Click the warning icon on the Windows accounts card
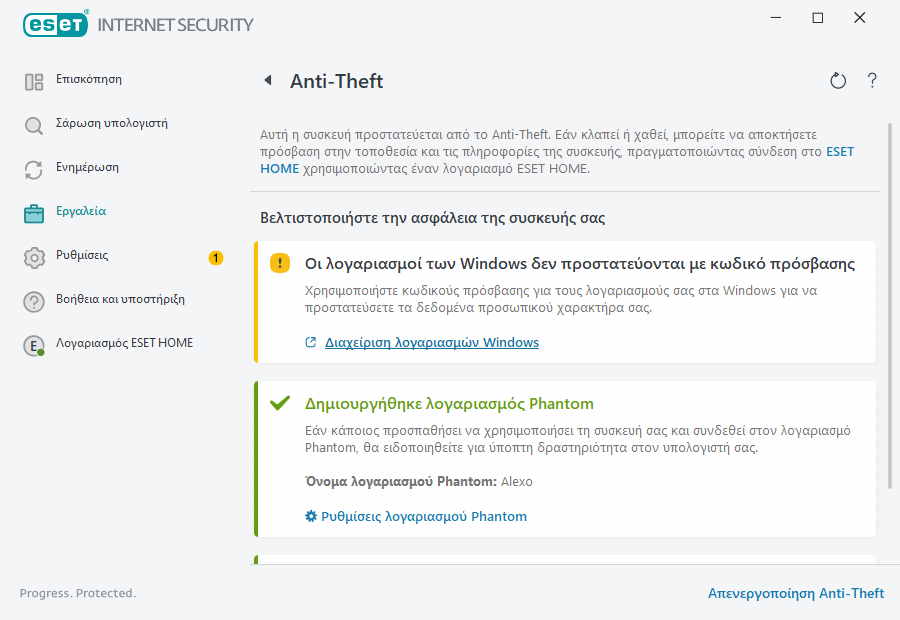The height and width of the screenshot is (620, 900). click(x=279, y=262)
